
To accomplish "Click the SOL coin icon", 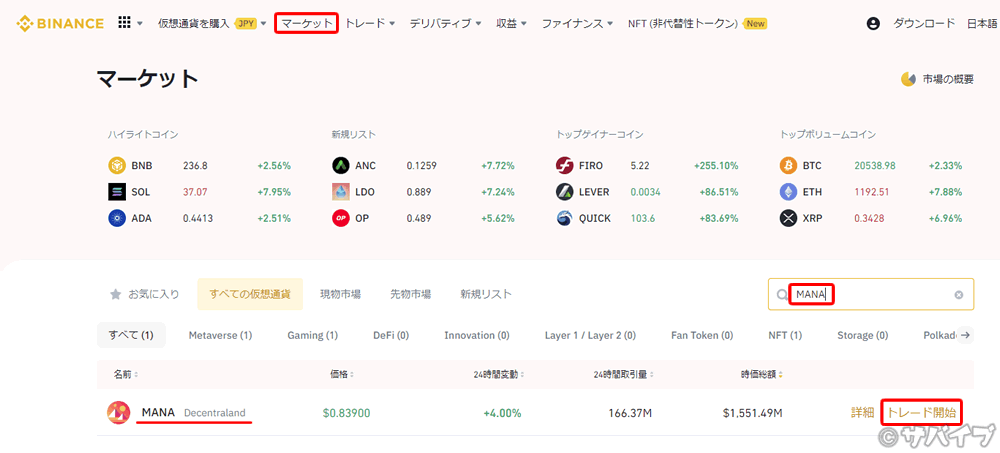I will tap(116, 192).
